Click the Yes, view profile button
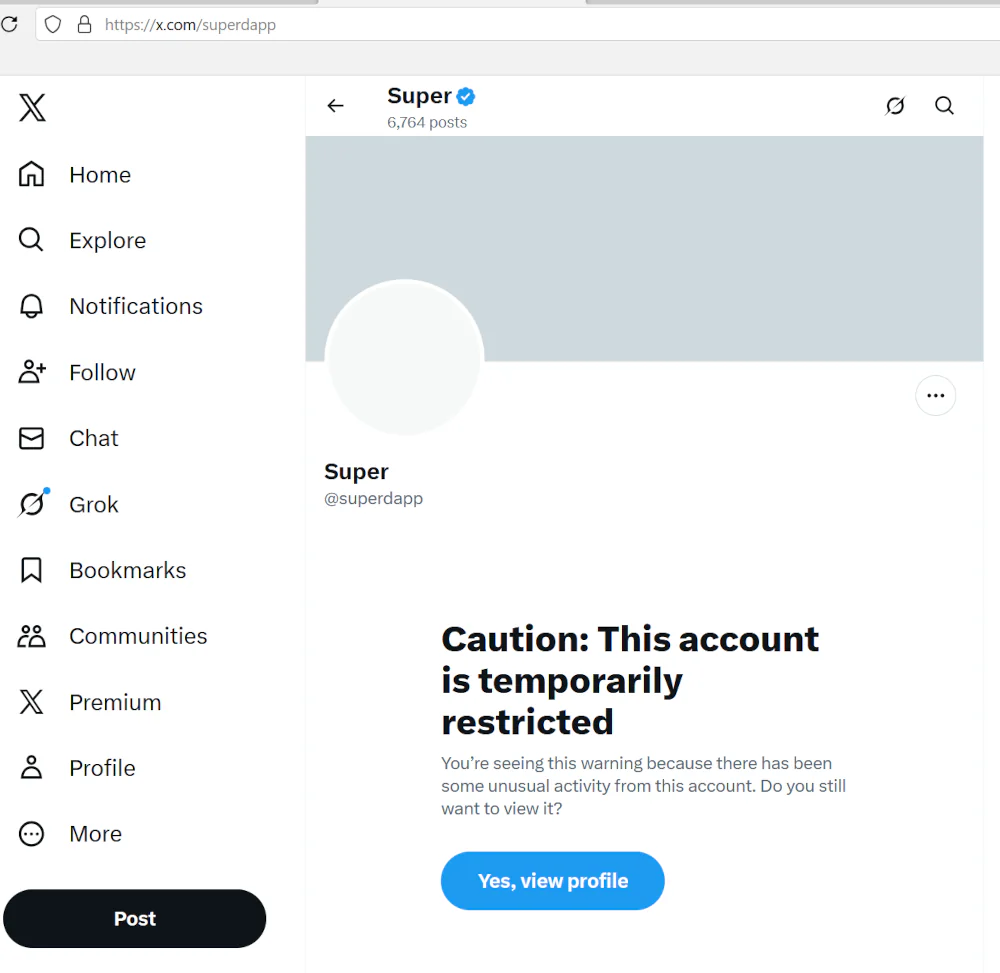The width and height of the screenshot is (1000, 973). click(552, 881)
